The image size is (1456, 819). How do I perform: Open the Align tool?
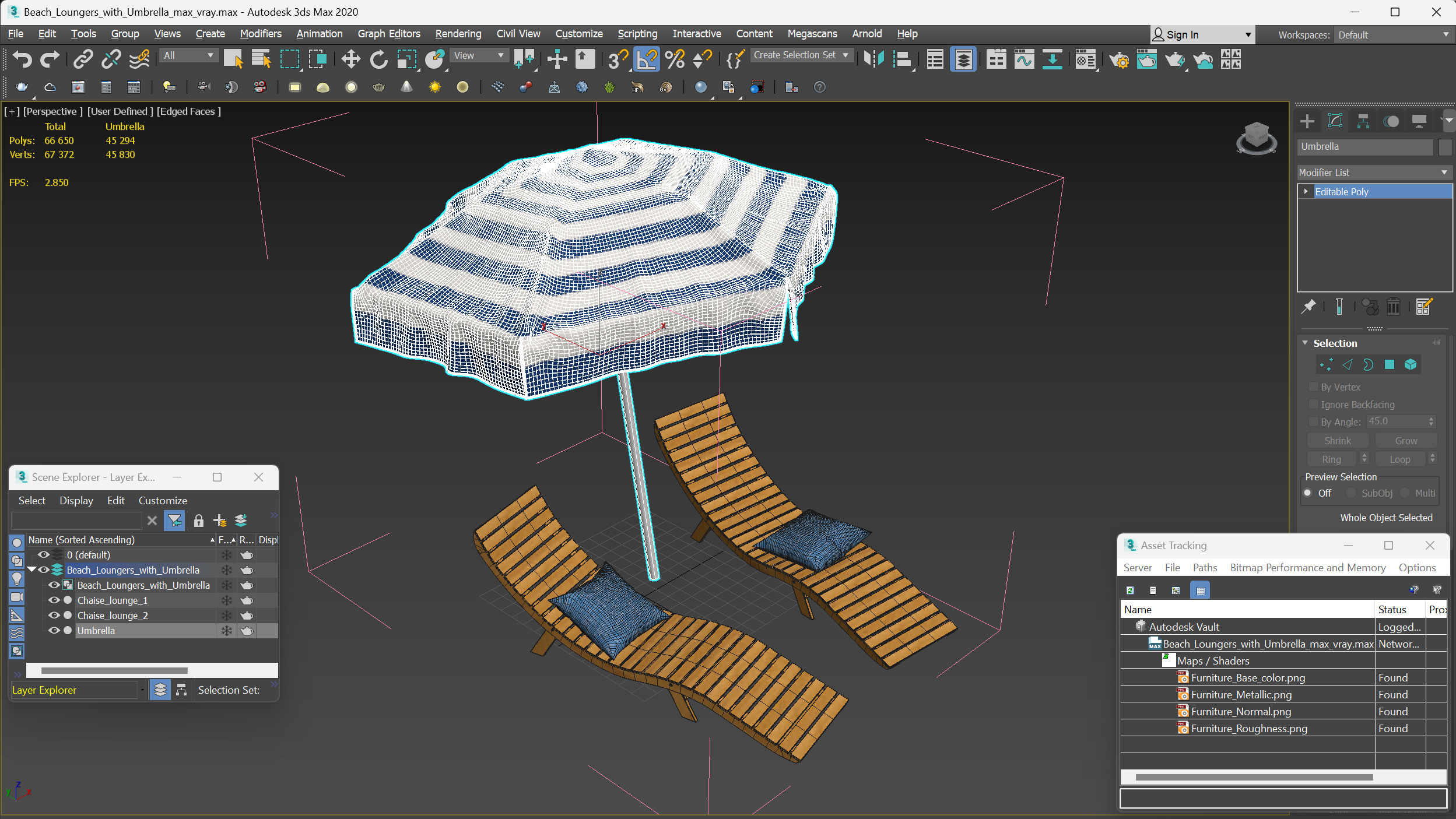click(x=902, y=59)
